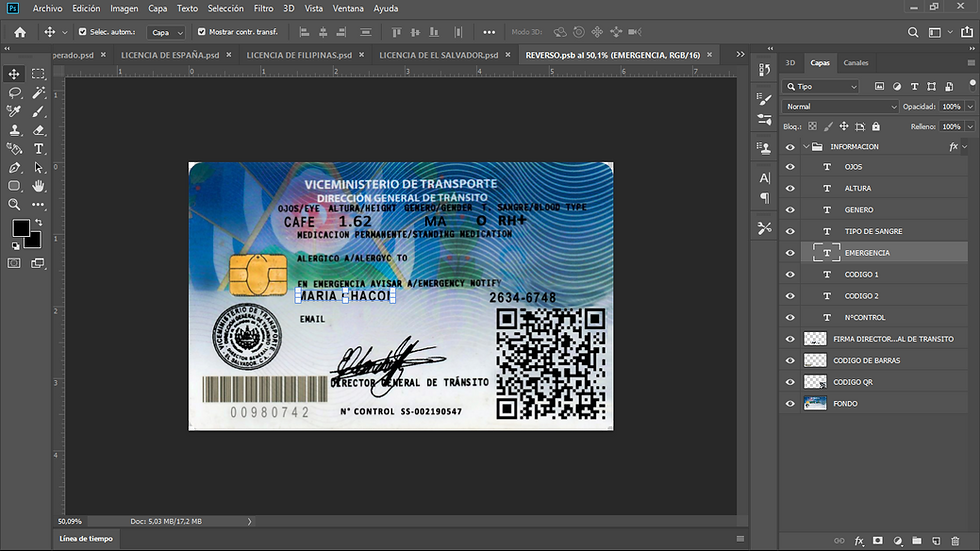Image resolution: width=980 pixels, height=551 pixels.
Task: Switch to LICENCIA DE ESPAÑA.psd tab
Action: [170, 55]
